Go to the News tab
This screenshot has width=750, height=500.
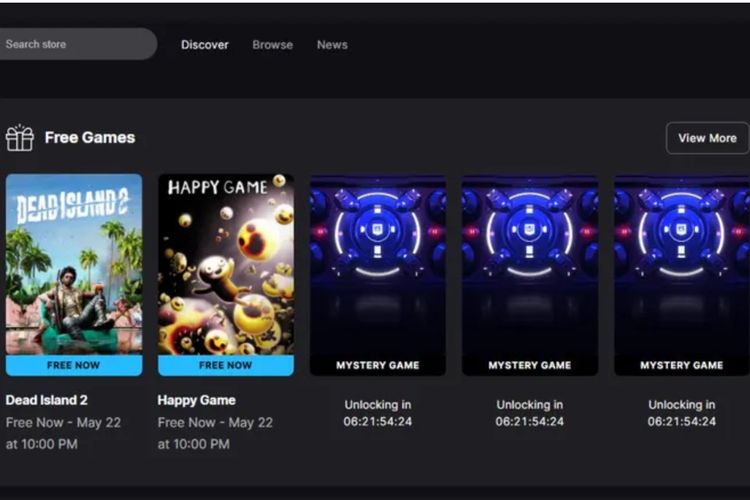pos(332,45)
